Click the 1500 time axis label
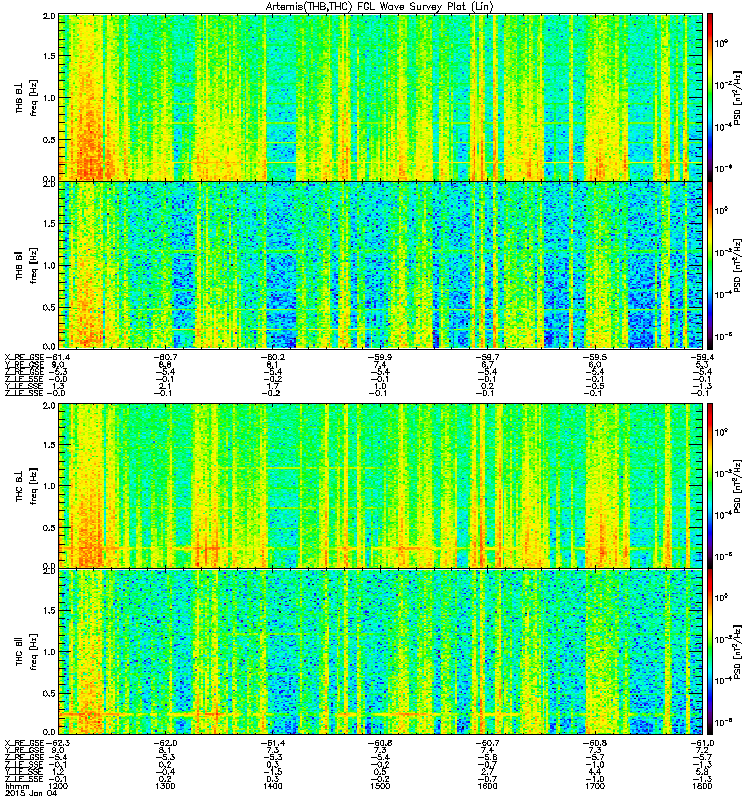The width and height of the screenshot is (750, 800). [380, 786]
